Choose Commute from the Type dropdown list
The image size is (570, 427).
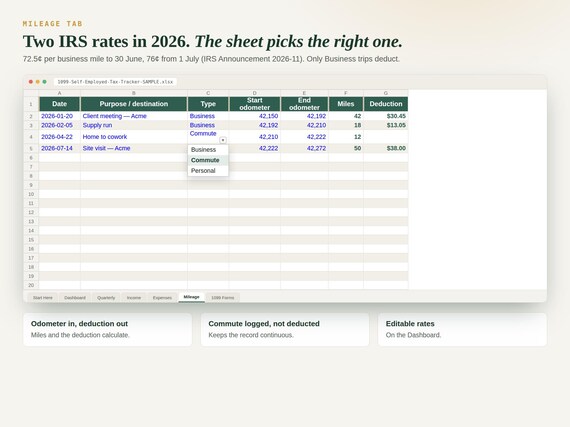point(208,160)
